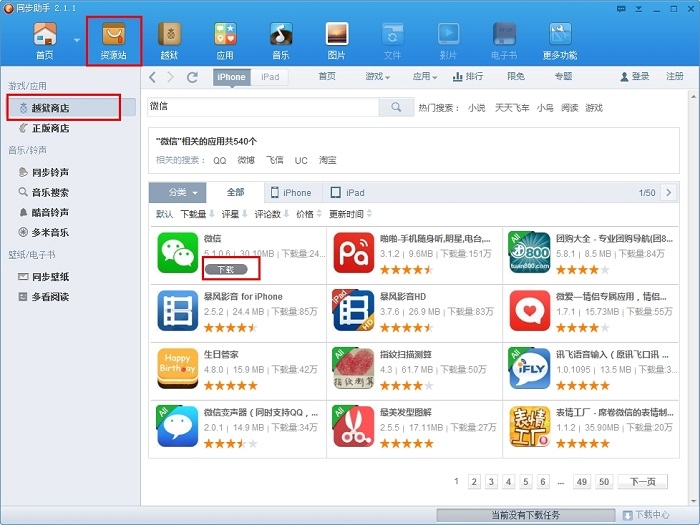Open the 啪啪 red app icon

[354, 253]
